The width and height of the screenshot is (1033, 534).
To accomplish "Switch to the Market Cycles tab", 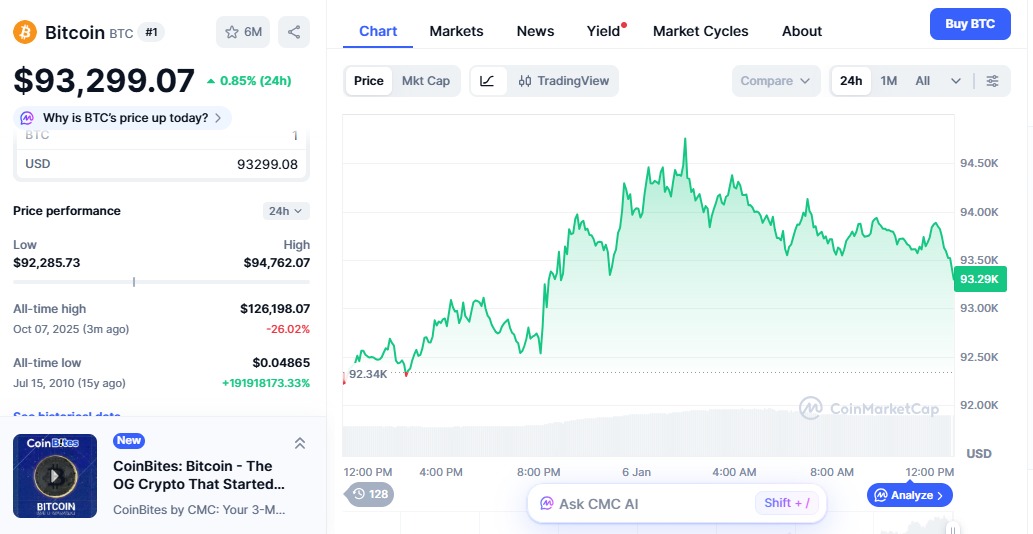I will coord(700,31).
